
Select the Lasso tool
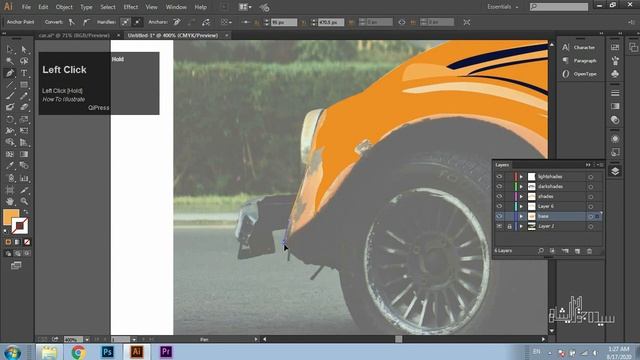tap(24, 61)
